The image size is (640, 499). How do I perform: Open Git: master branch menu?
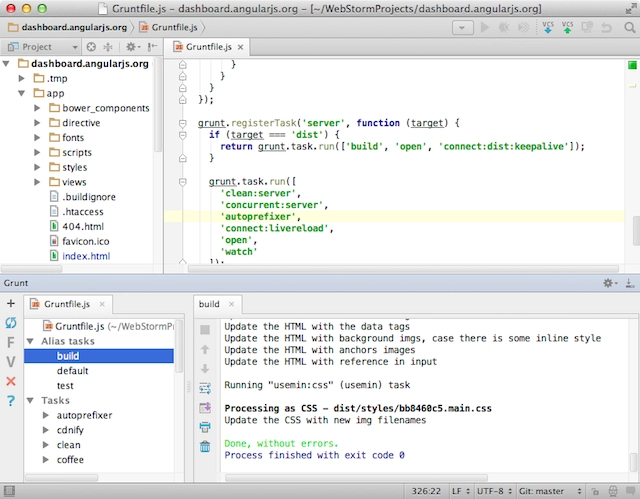pos(549,491)
